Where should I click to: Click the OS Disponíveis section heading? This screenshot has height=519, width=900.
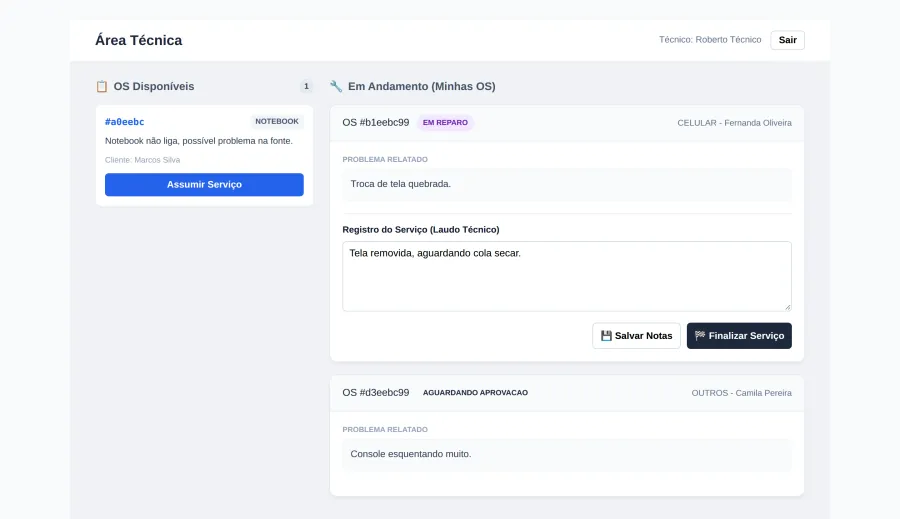coord(154,87)
